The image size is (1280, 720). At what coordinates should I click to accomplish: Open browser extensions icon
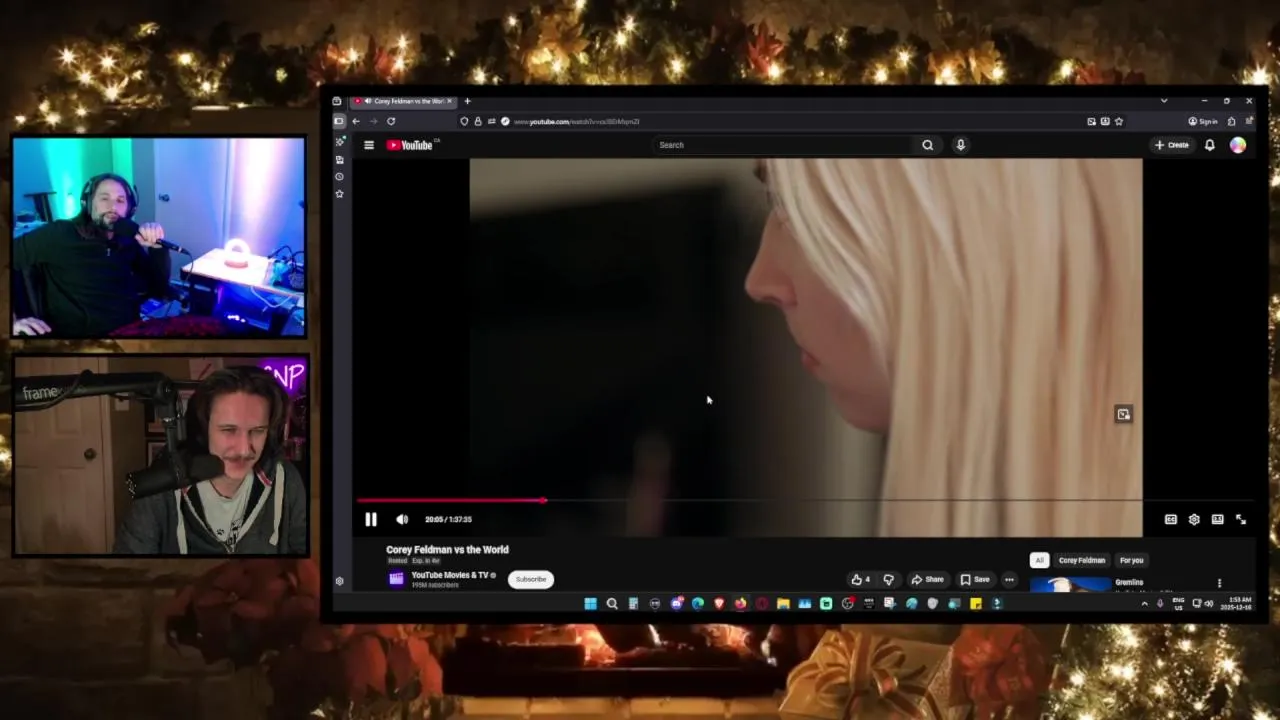coord(1231,121)
